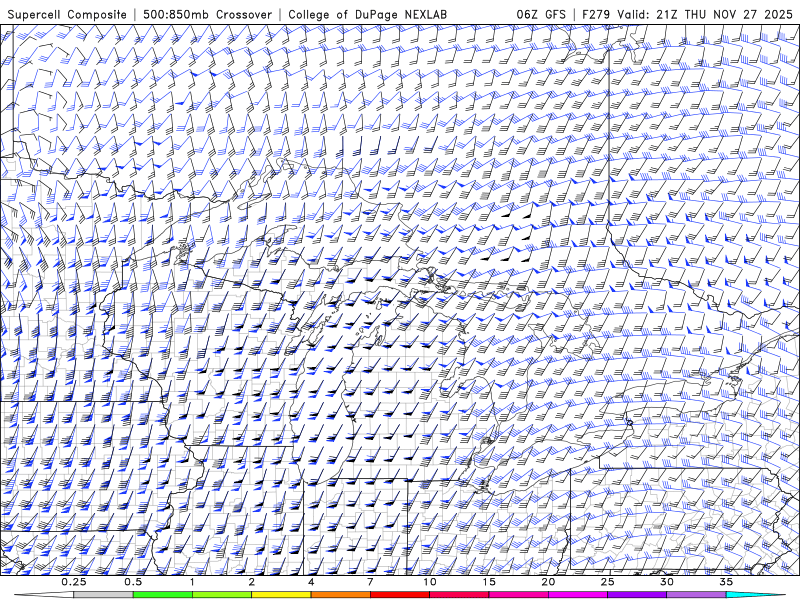Image resolution: width=800 pixels, height=600 pixels.
Task: Click the legend value 20
Action: pos(548,582)
